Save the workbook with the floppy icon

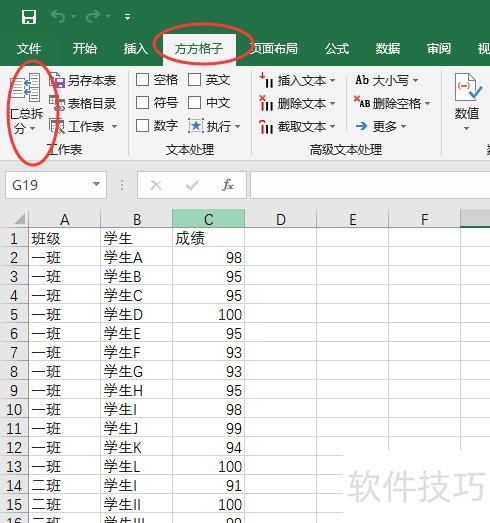click(x=29, y=16)
